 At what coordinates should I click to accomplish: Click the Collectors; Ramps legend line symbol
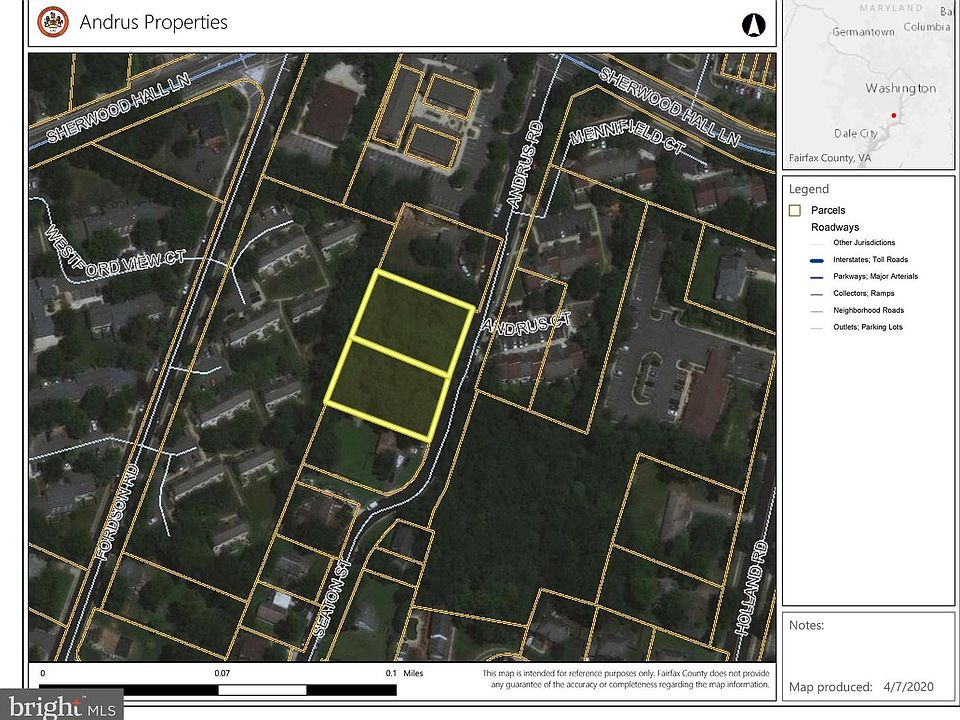798,293
